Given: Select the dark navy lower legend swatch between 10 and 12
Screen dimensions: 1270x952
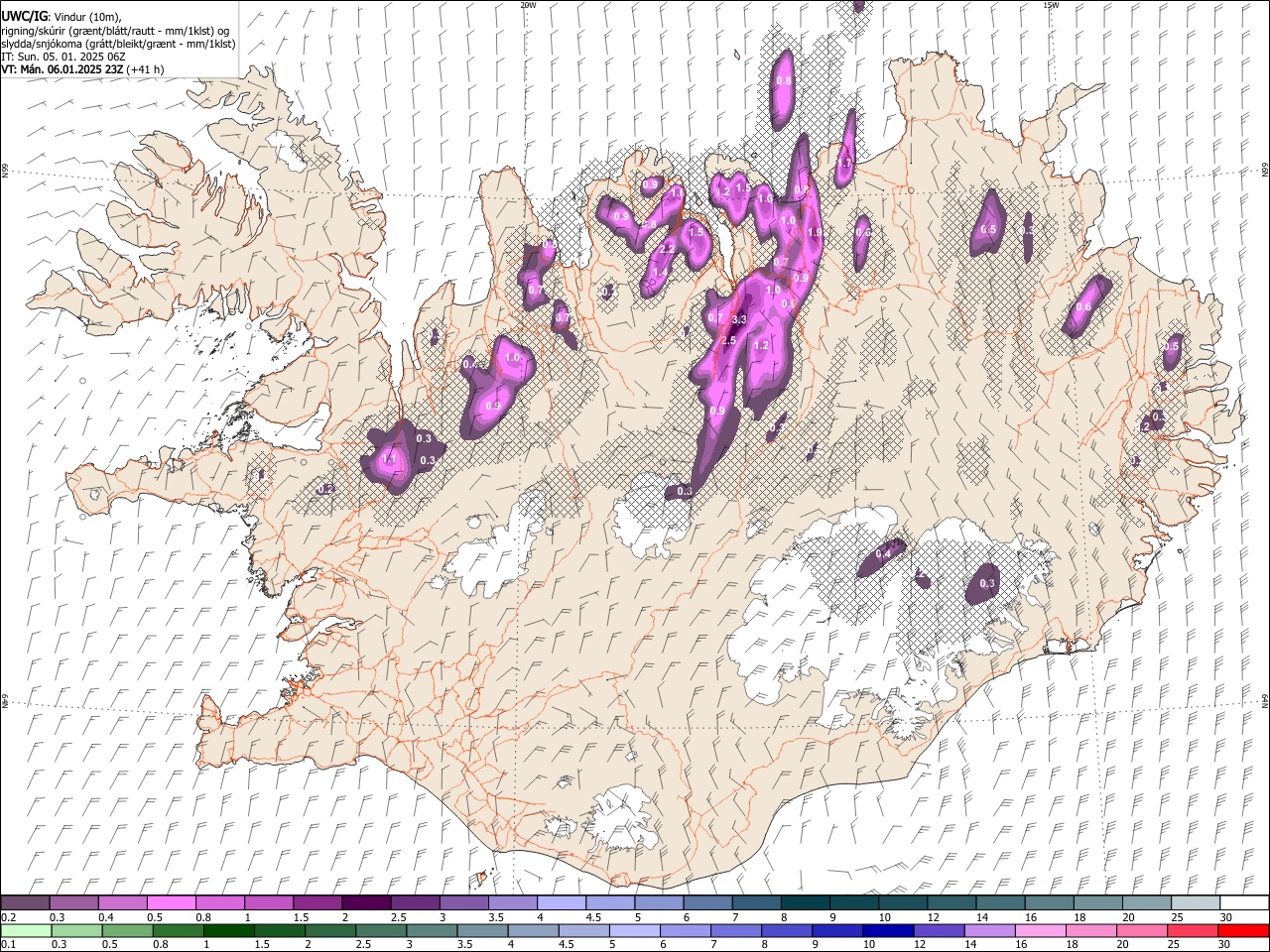Looking at the screenshot, I should (886, 930).
